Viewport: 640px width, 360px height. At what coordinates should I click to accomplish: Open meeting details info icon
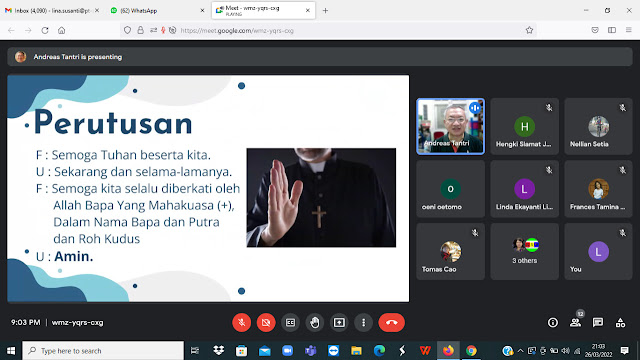click(553, 322)
